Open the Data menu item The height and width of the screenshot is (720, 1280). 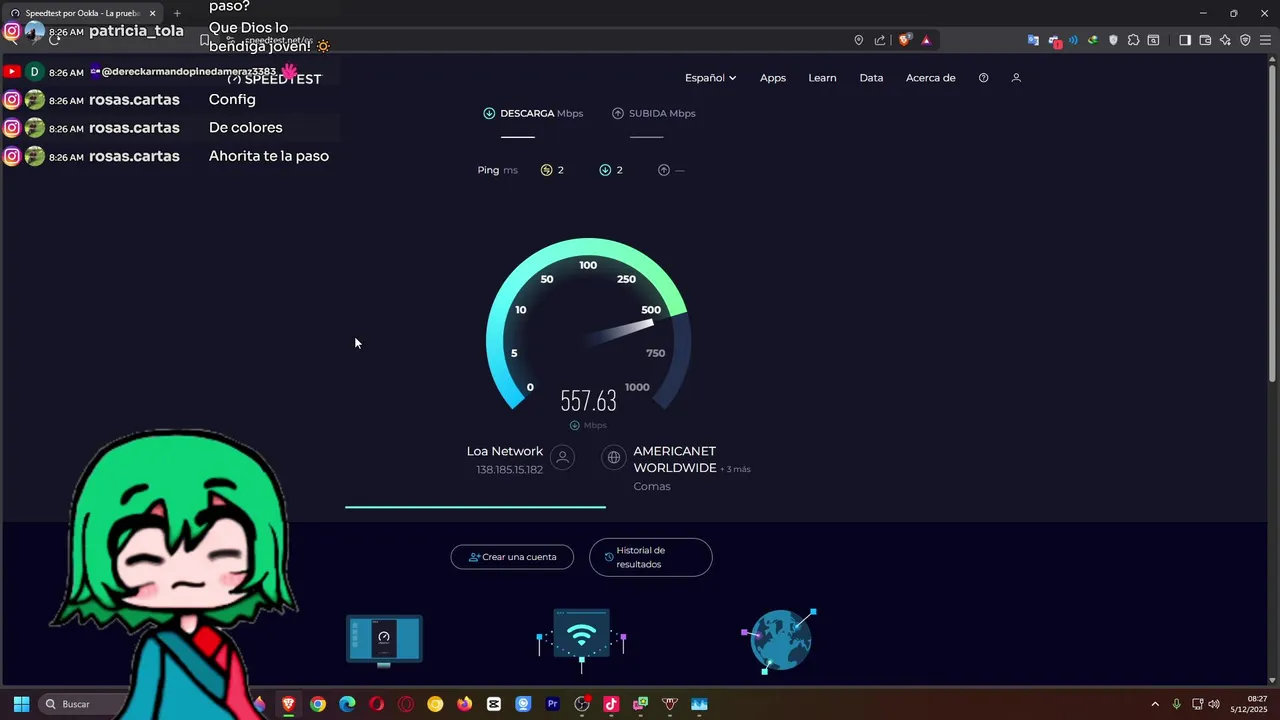click(x=871, y=78)
